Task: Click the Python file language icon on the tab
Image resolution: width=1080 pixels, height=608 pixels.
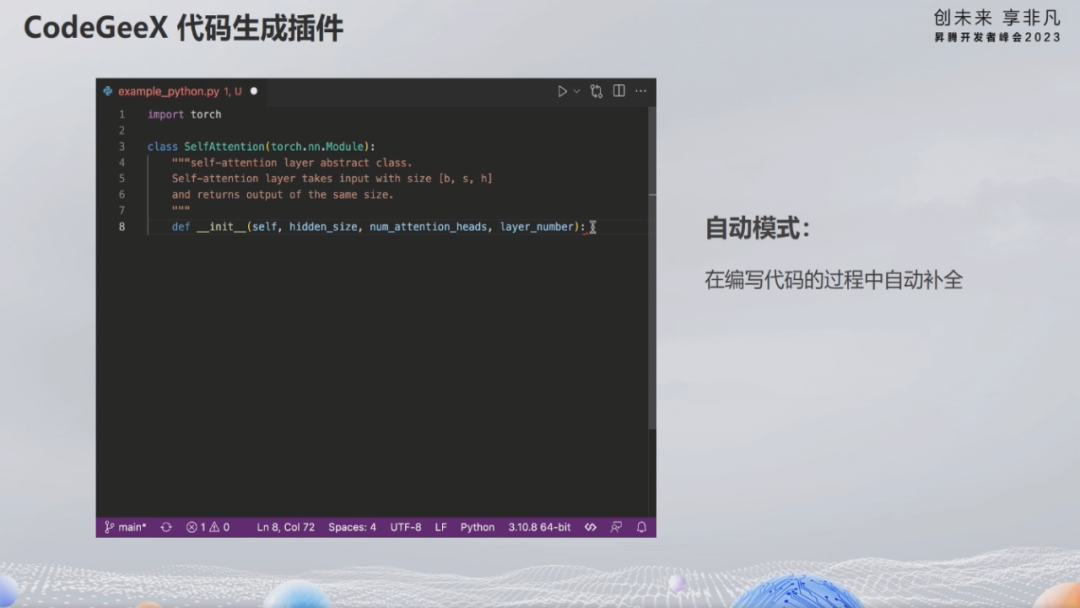Action: 107,90
